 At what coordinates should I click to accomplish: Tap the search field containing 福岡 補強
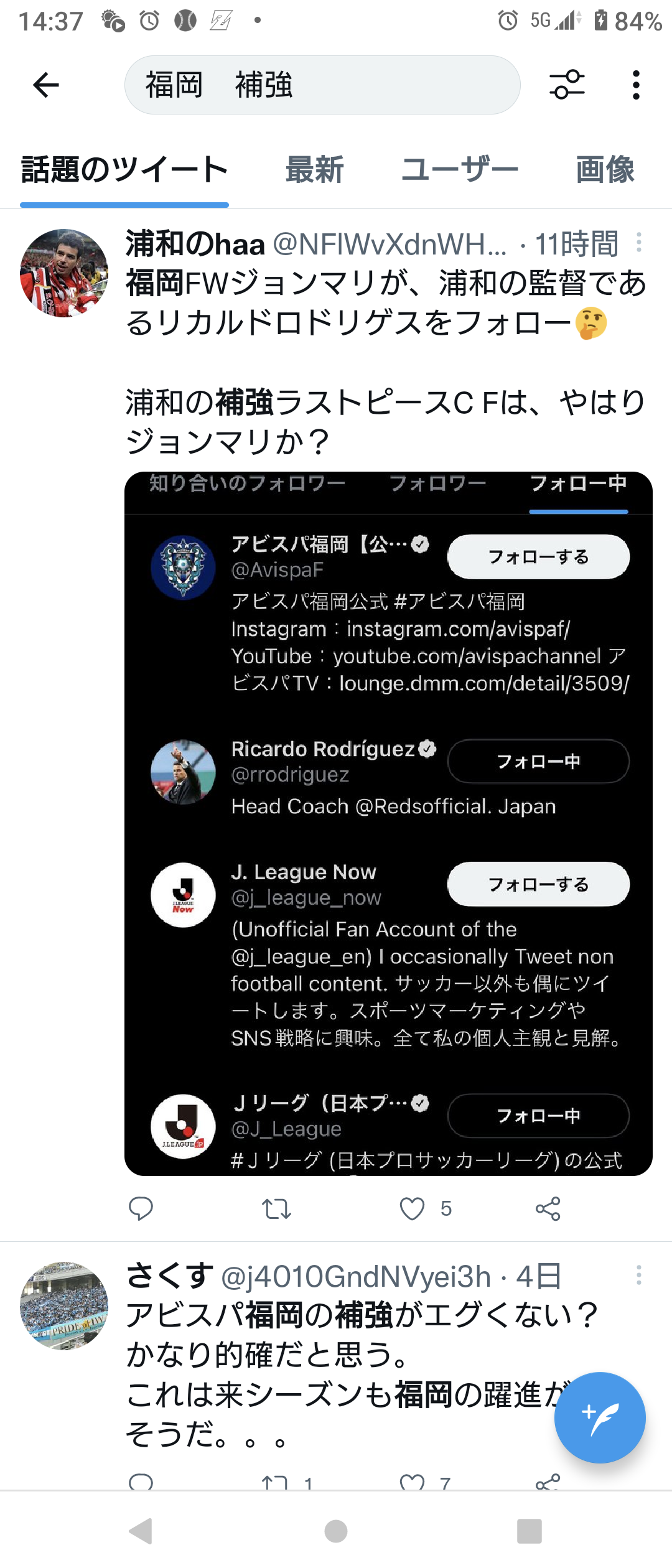(x=322, y=85)
